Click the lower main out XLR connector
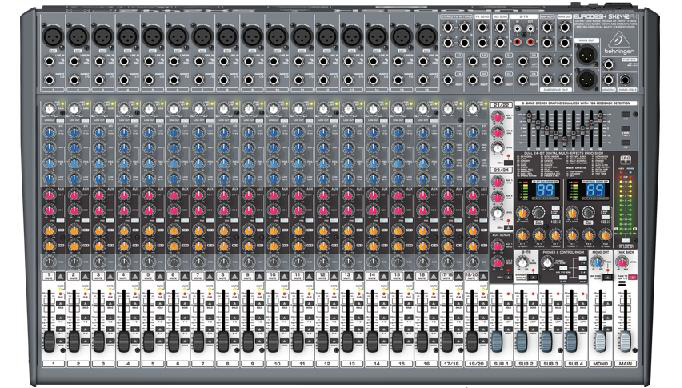 (586, 79)
